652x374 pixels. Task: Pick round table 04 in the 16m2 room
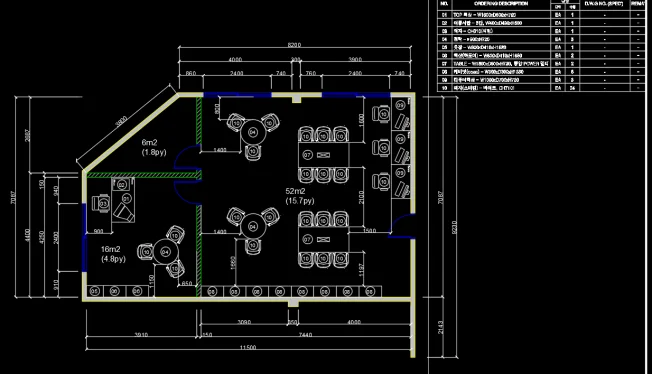(x=165, y=252)
